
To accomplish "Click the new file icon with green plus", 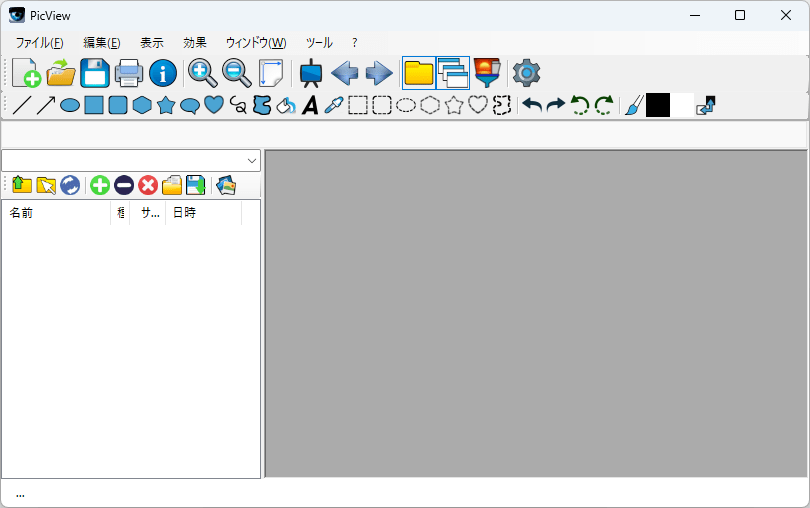I will (27, 73).
